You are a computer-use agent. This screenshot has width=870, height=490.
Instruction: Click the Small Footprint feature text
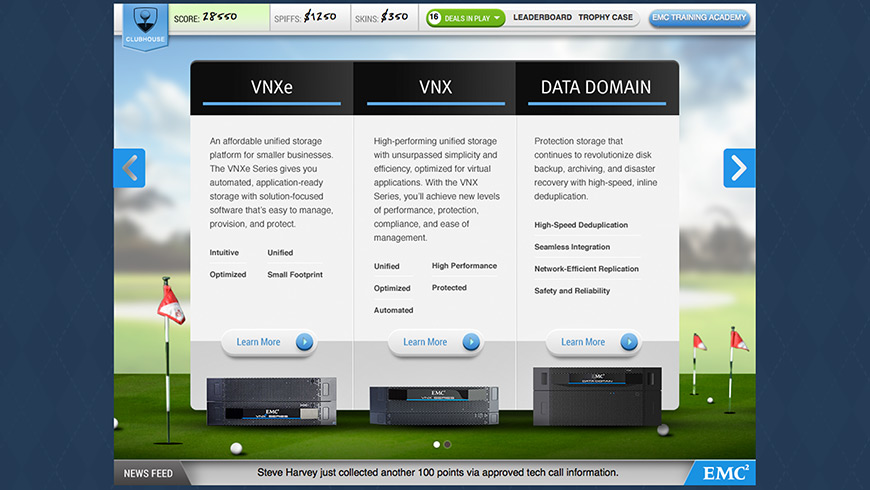[x=295, y=275]
